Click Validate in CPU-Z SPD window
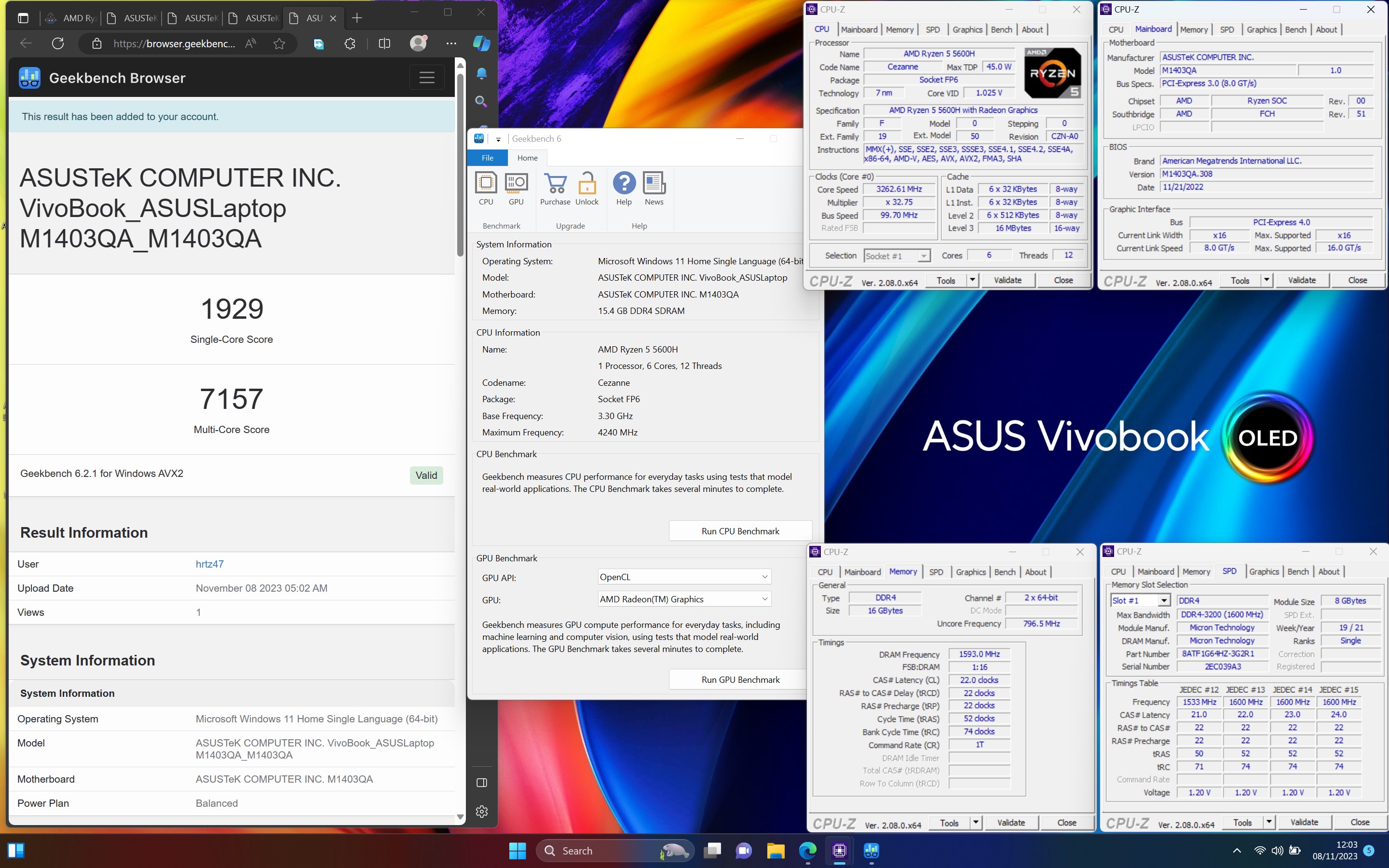 (x=1304, y=823)
